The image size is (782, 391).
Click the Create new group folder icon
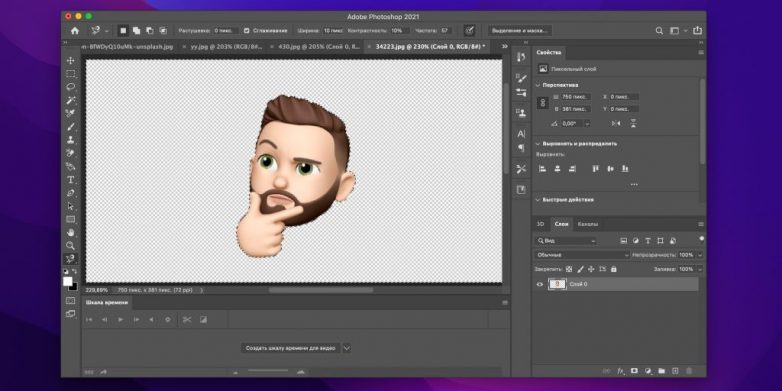[x=661, y=371]
